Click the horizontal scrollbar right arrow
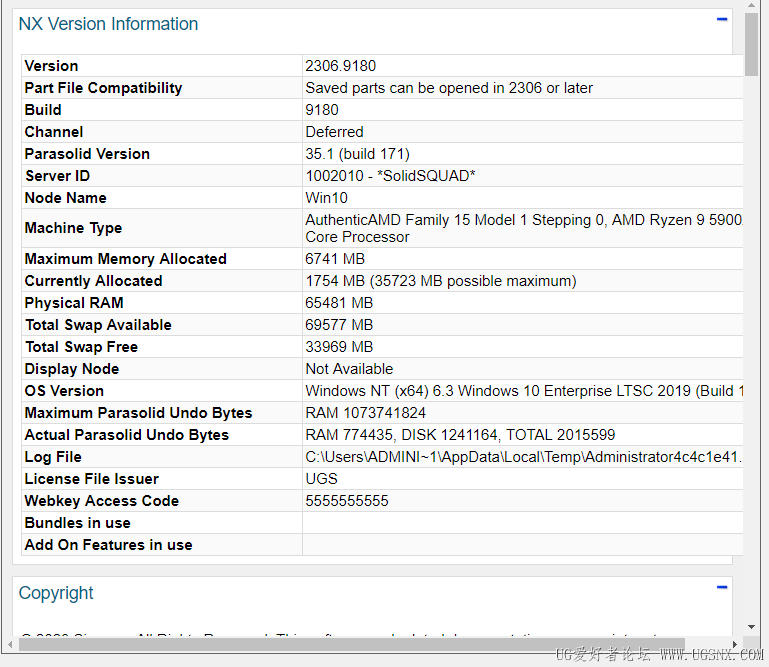 pyautogui.click(x=735, y=644)
